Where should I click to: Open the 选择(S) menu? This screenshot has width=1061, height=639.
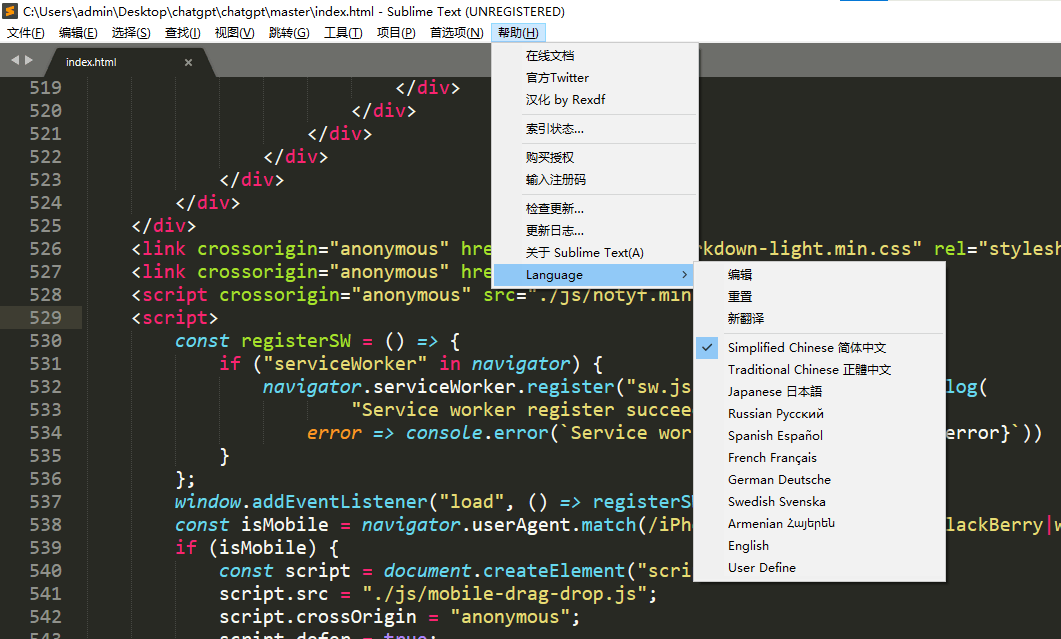(131, 32)
